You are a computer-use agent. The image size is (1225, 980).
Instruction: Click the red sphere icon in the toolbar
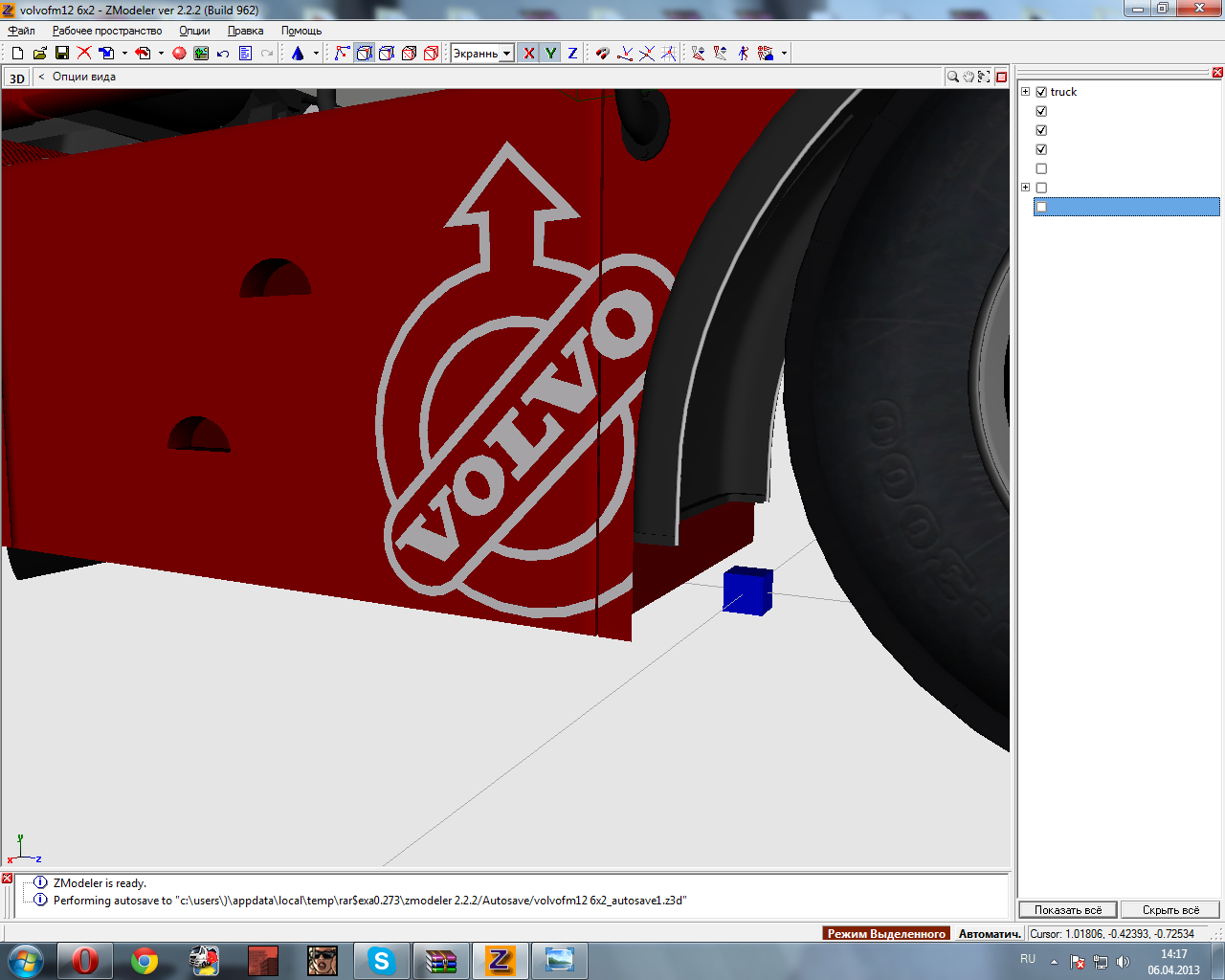click(x=179, y=54)
